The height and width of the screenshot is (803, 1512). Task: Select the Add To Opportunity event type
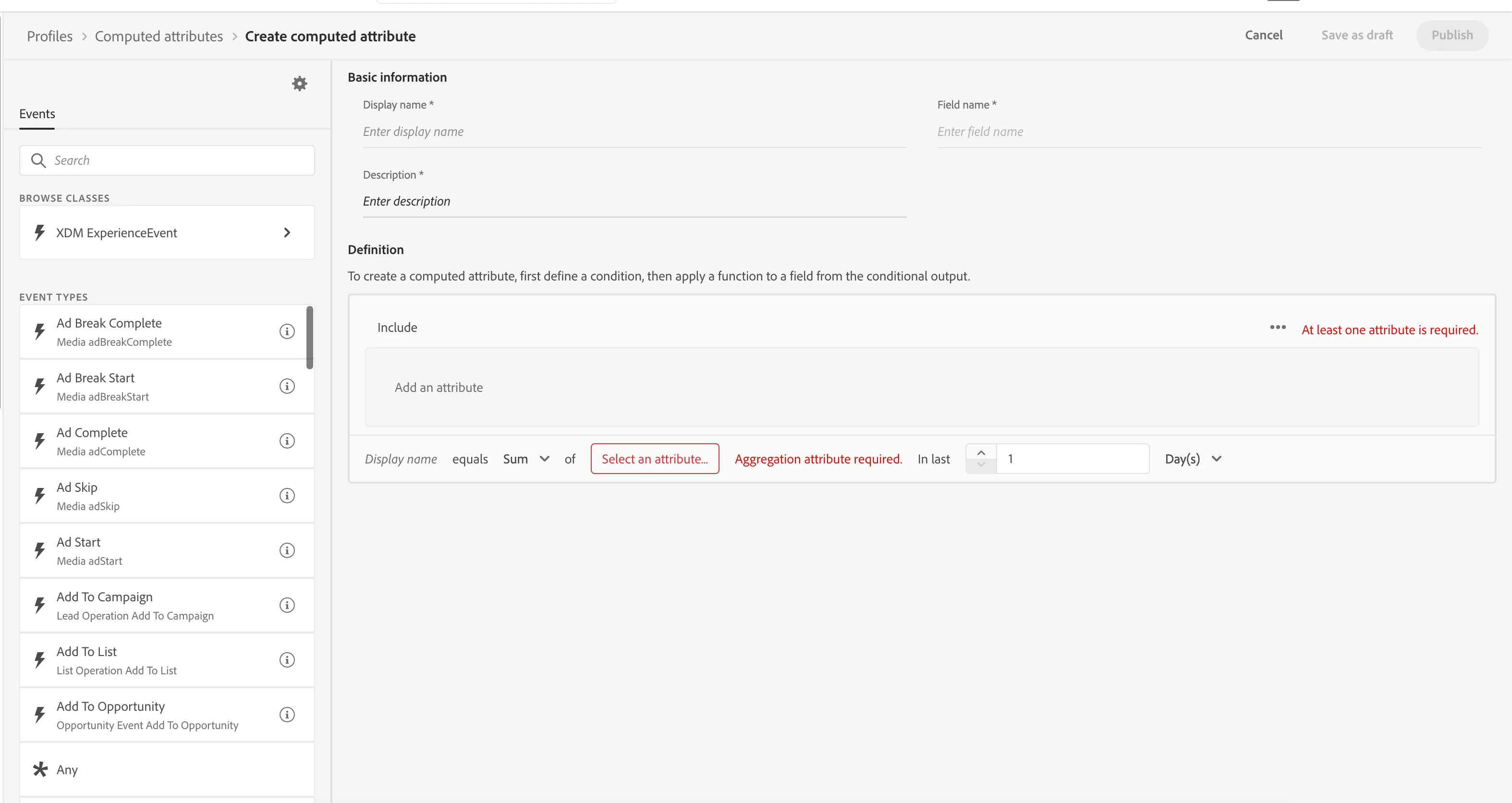[167, 714]
